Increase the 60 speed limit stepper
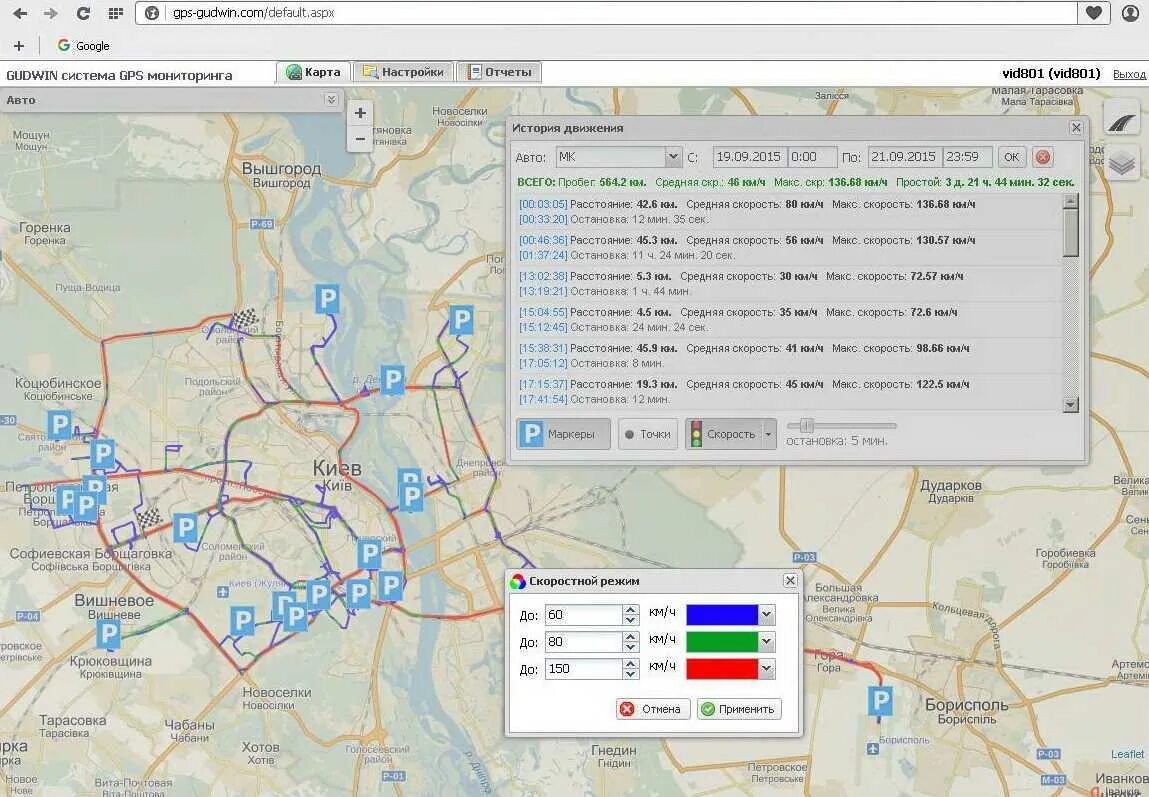 631,609
